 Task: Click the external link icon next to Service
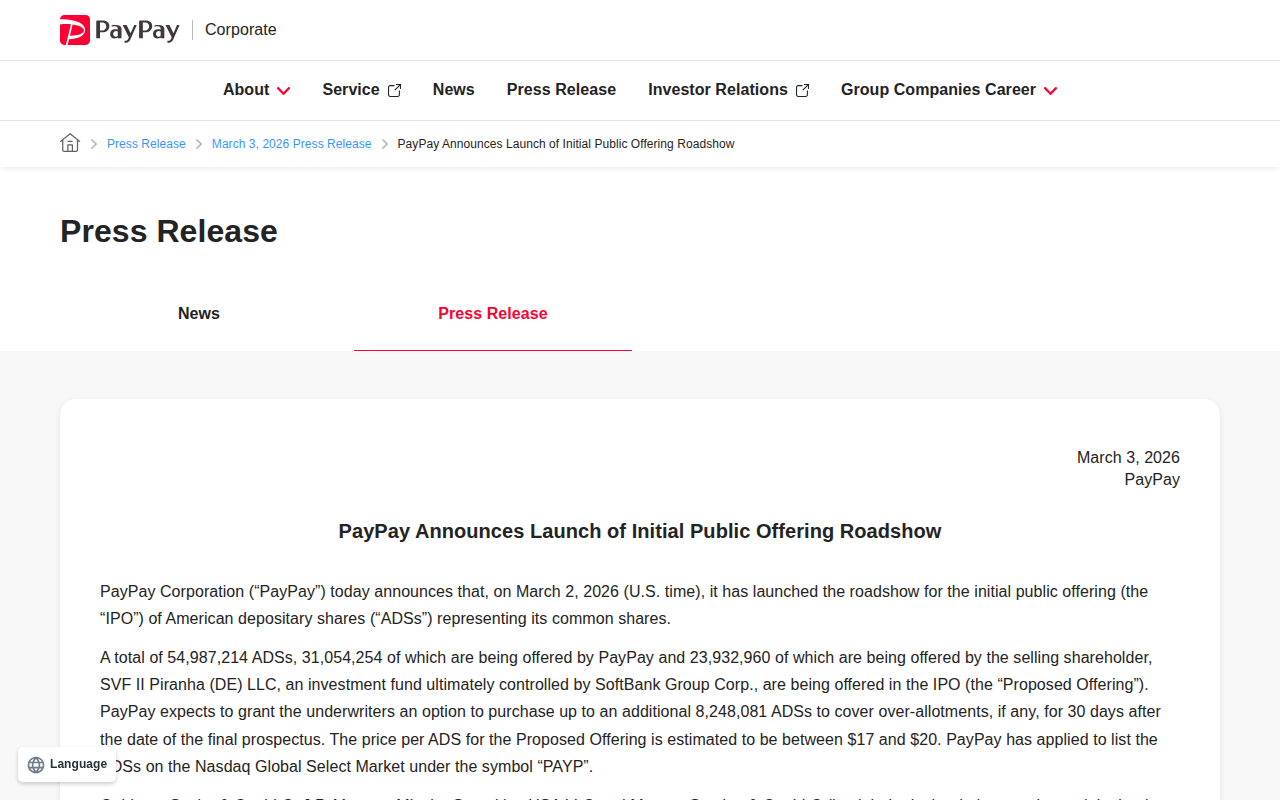pyautogui.click(x=394, y=90)
